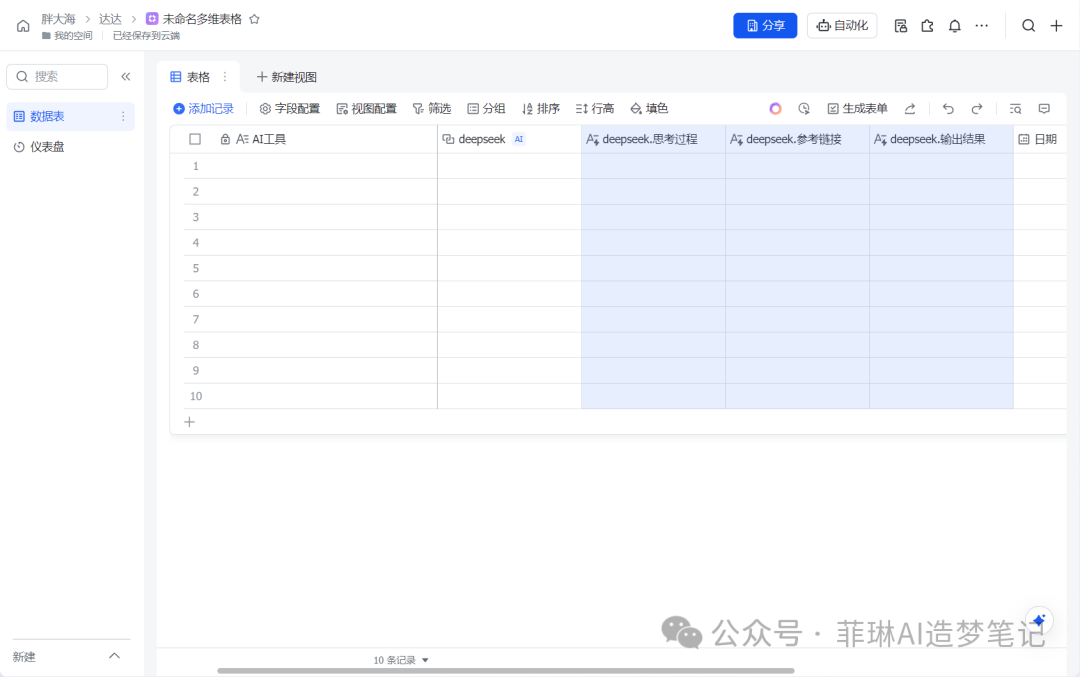Click the export share arrow icon

click(910, 109)
